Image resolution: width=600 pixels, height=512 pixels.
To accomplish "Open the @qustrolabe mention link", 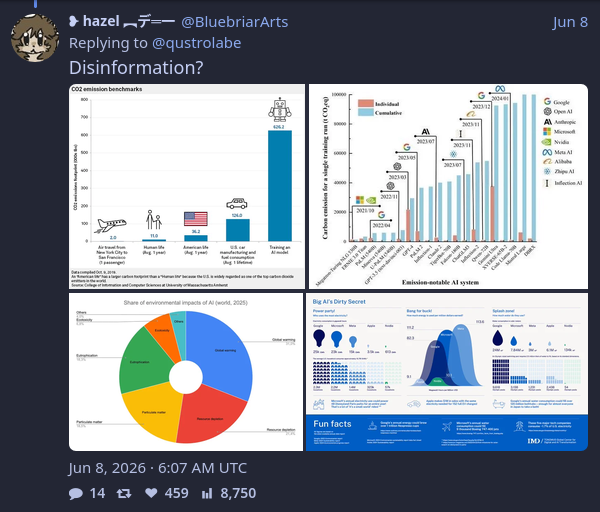I will point(197,43).
